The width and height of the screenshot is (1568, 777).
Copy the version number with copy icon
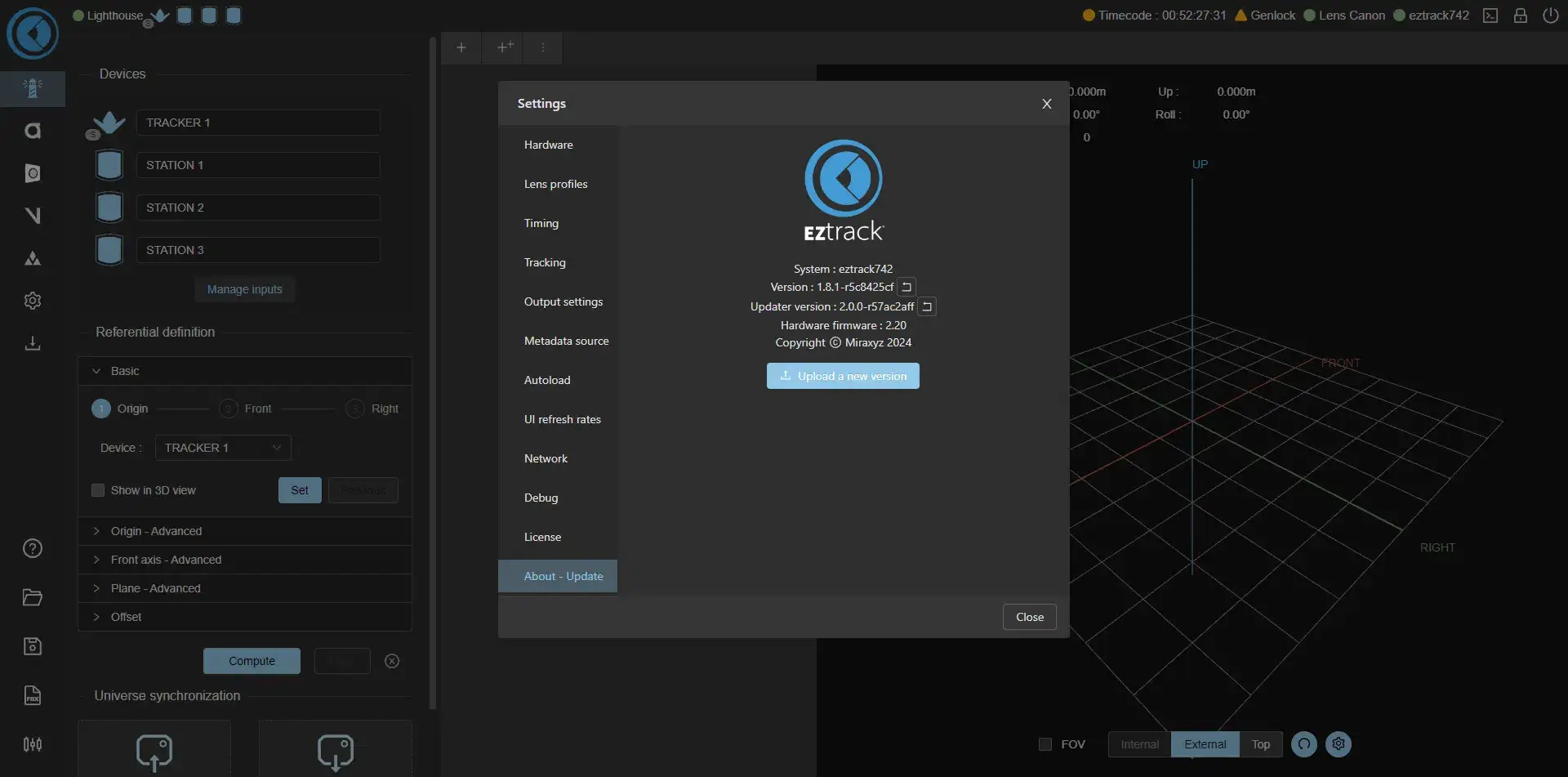[x=906, y=287]
